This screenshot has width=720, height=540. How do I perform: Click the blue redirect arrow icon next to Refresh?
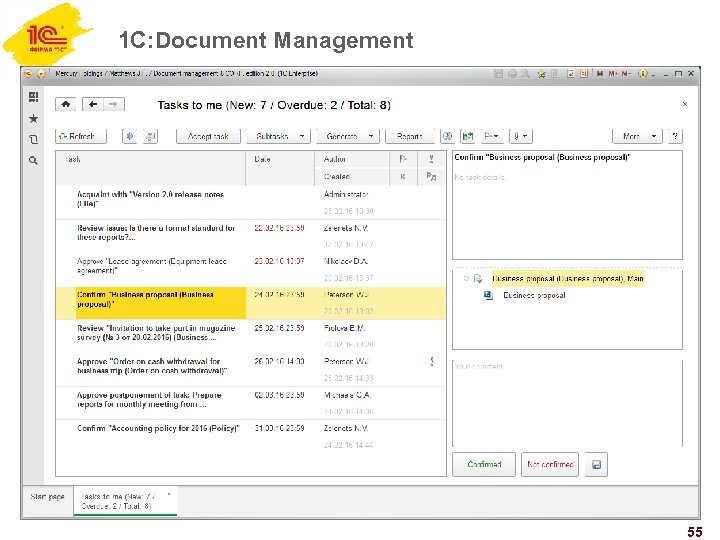pyautogui.click(x=130, y=136)
